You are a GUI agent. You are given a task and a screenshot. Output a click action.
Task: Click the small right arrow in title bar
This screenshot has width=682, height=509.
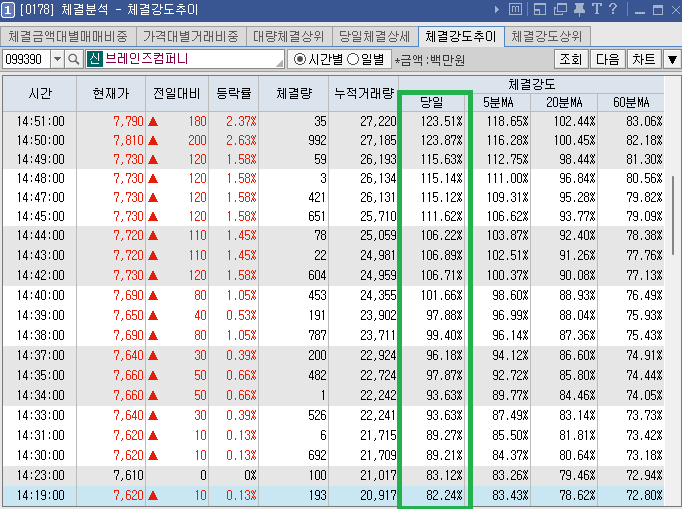(496, 10)
